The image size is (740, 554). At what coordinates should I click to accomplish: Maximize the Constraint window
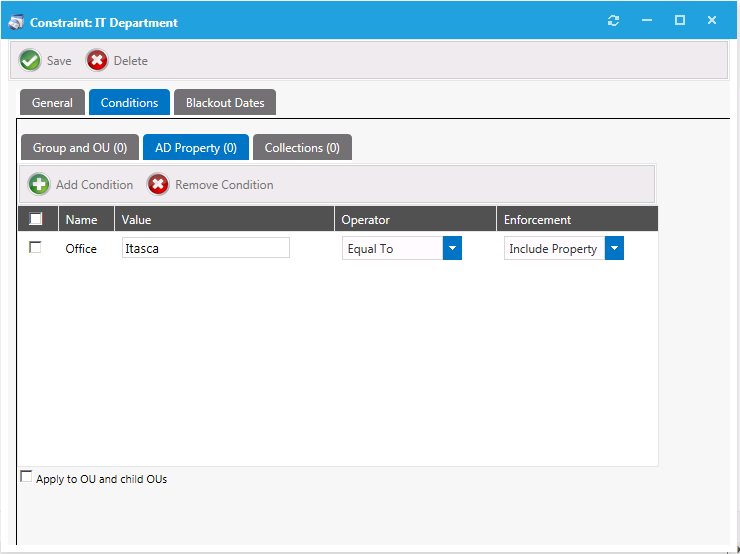(680, 21)
